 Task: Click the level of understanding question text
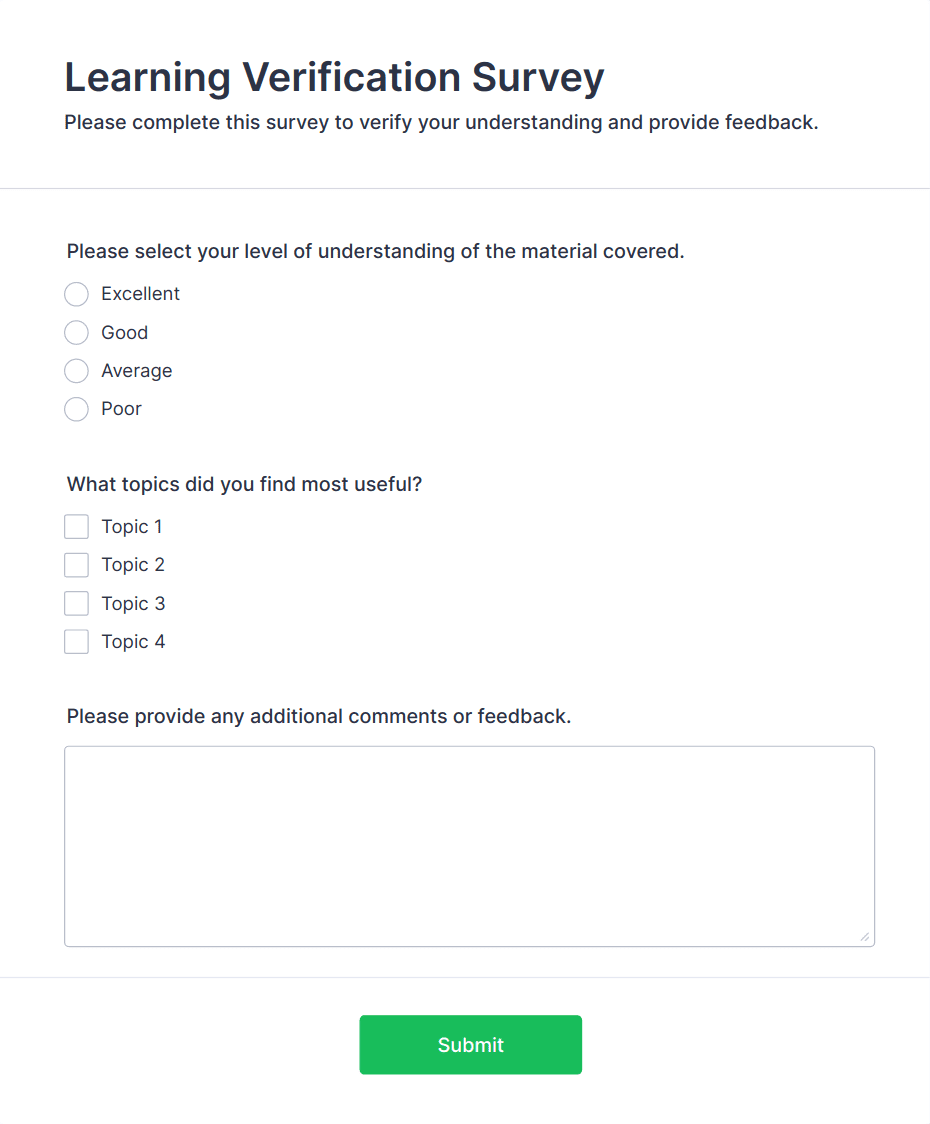tap(375, 251)
